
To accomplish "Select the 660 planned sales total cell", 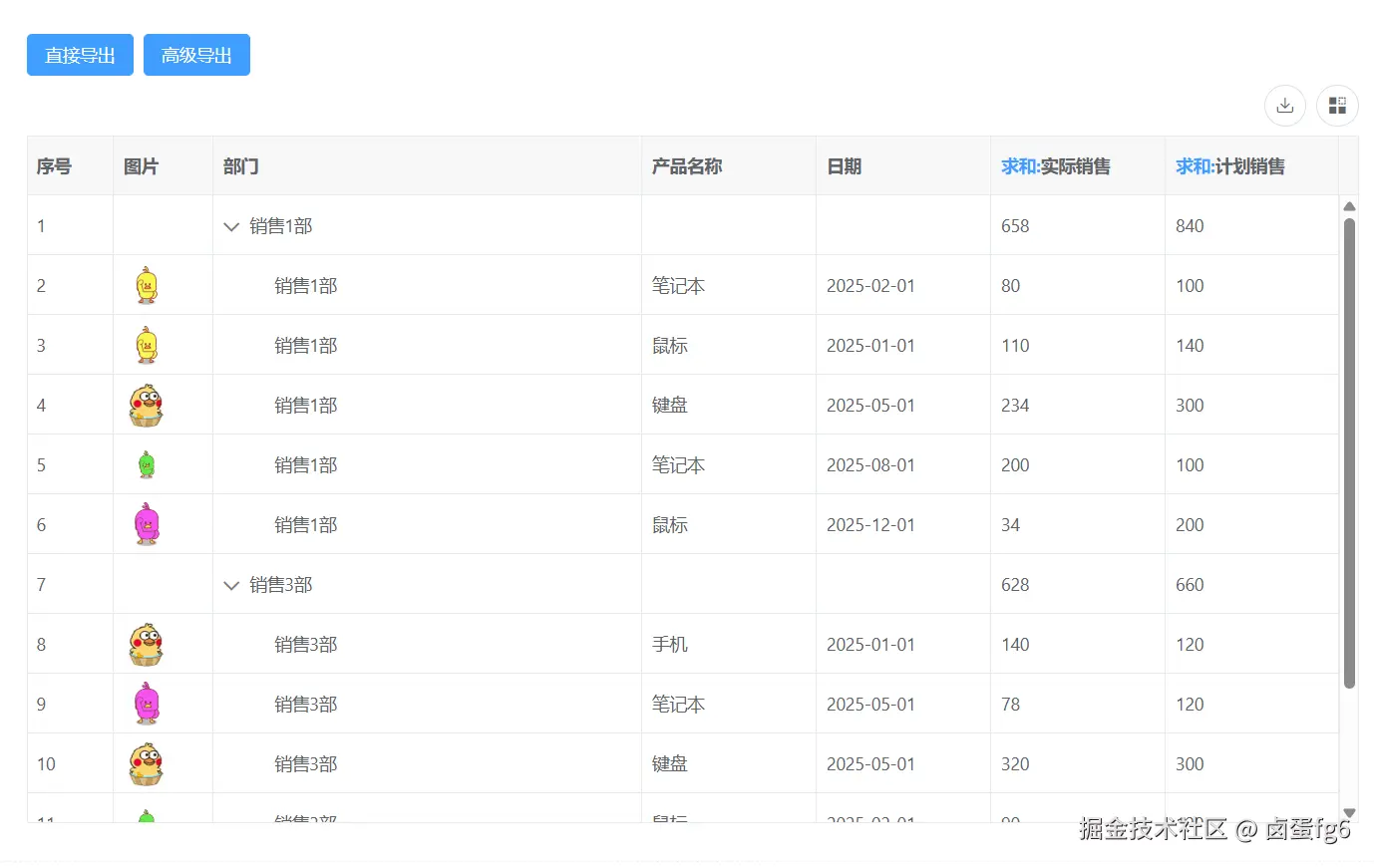I will coord(1251,585).
